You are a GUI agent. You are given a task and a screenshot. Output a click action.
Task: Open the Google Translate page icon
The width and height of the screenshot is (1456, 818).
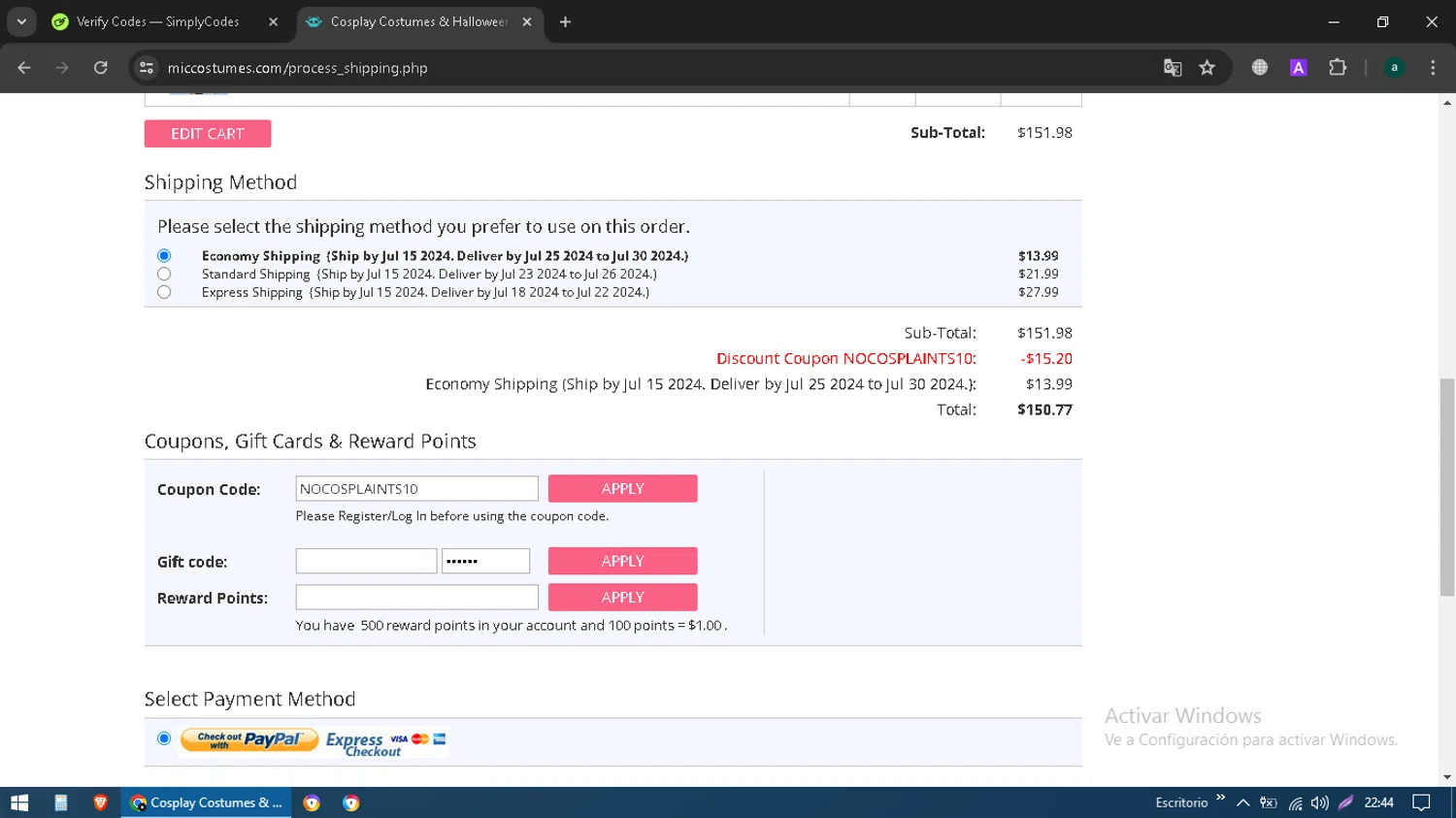pos(1173,68)
